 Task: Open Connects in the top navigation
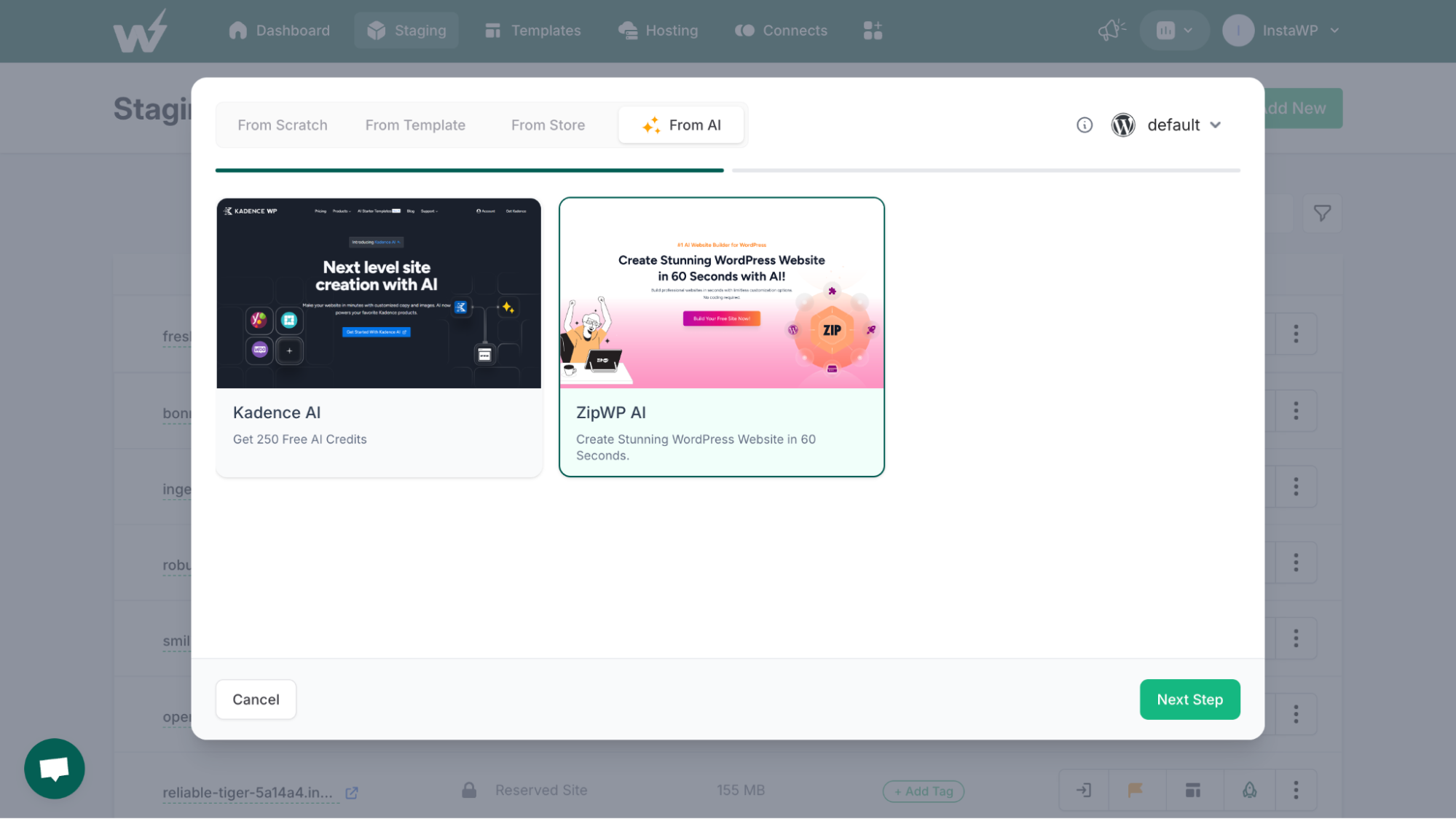click(x=781, y=31)
